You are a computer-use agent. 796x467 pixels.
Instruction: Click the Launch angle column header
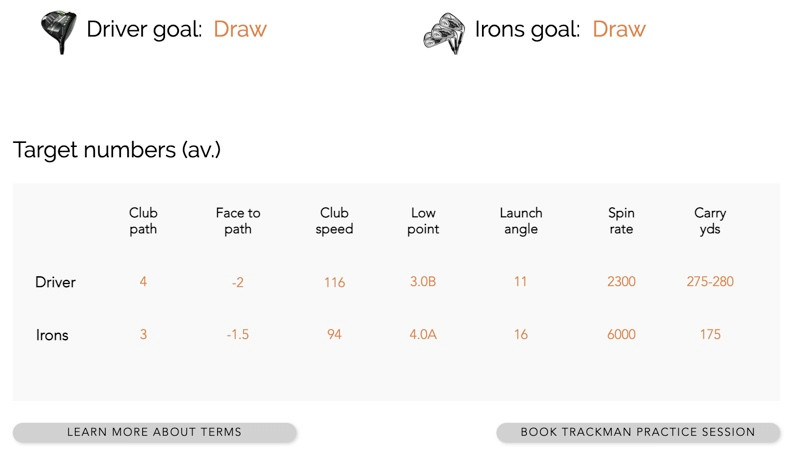(521, 221)
